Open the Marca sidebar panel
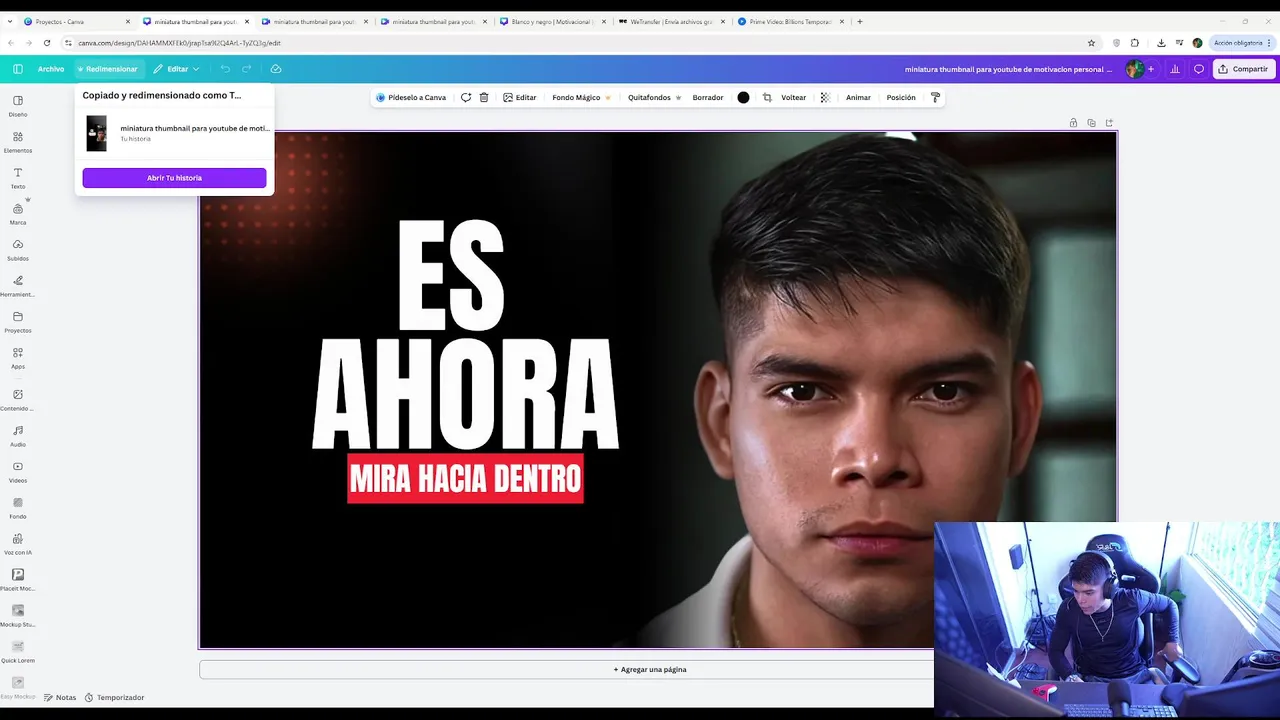1280x720 pixels. pos(18,213)
